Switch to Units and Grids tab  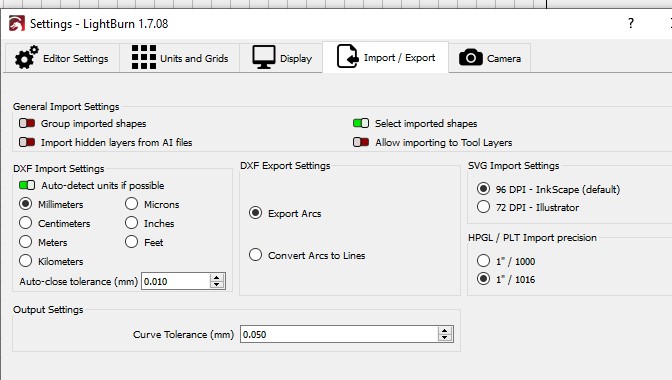[180, 57]
